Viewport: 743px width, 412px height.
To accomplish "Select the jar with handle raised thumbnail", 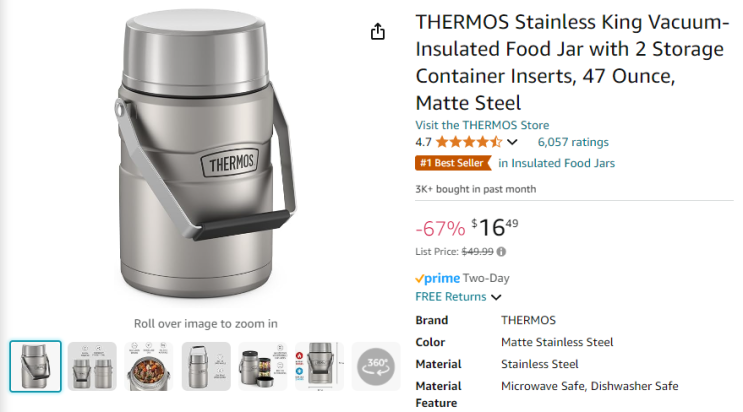I will pos(206,366).
